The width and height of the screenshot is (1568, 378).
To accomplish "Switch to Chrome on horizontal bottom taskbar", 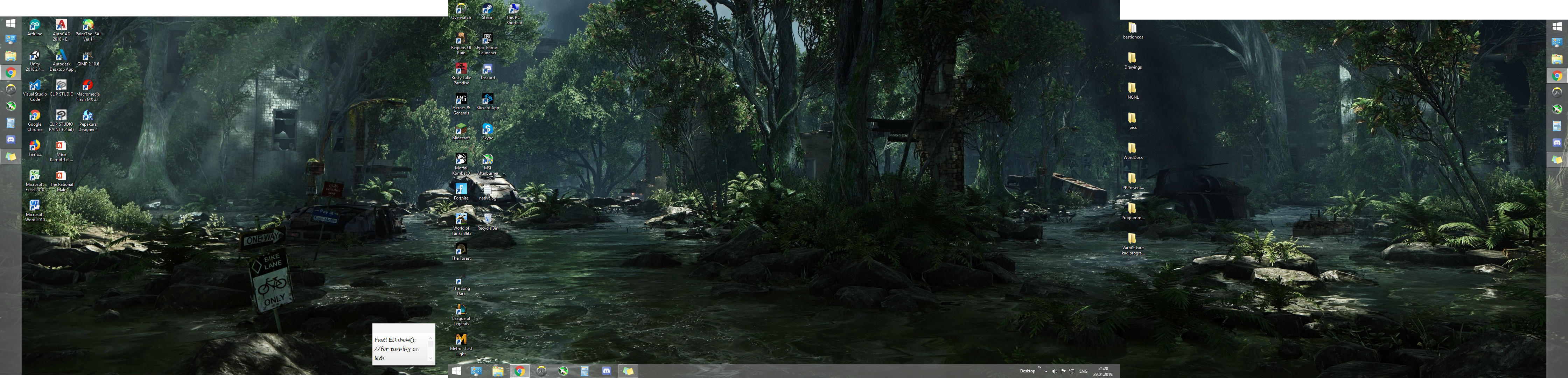I will (x=519, y=371).
